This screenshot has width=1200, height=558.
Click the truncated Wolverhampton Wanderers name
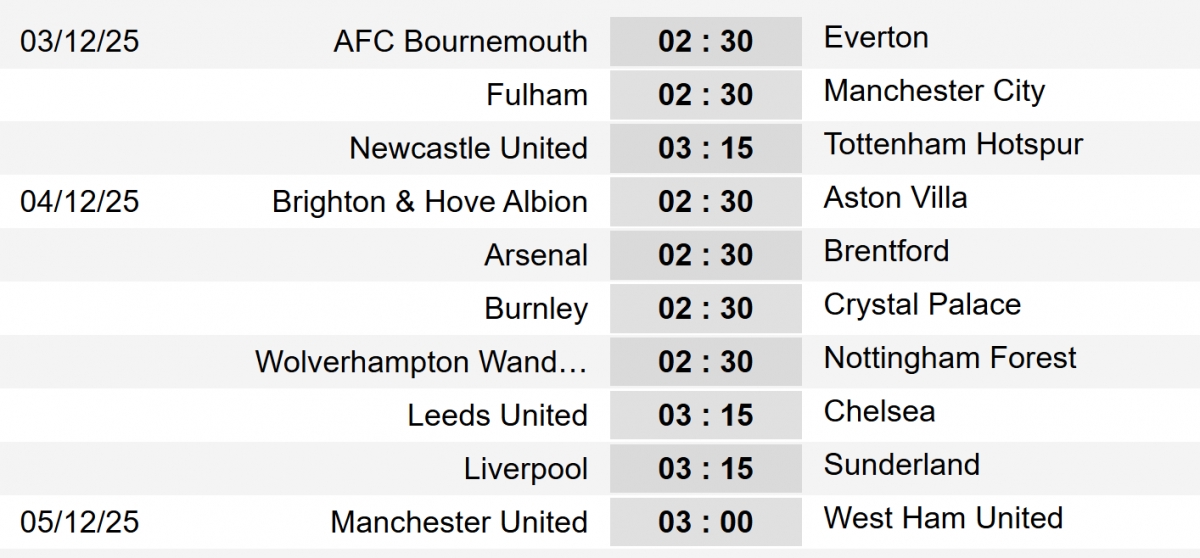(421, 362)
